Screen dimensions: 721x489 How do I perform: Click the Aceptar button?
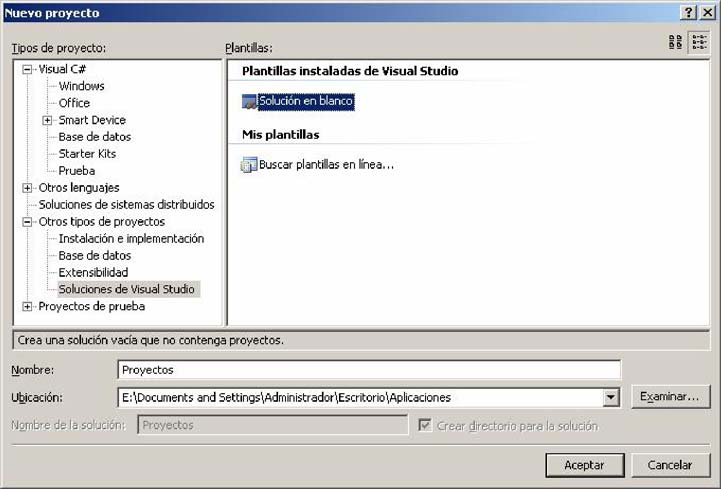click(584, 465)
